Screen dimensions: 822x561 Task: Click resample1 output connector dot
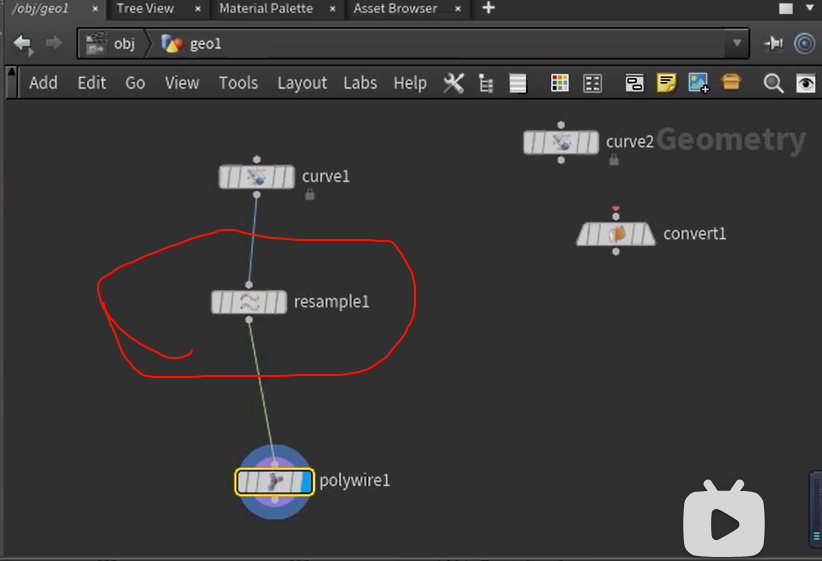click(x=249, y=320)
